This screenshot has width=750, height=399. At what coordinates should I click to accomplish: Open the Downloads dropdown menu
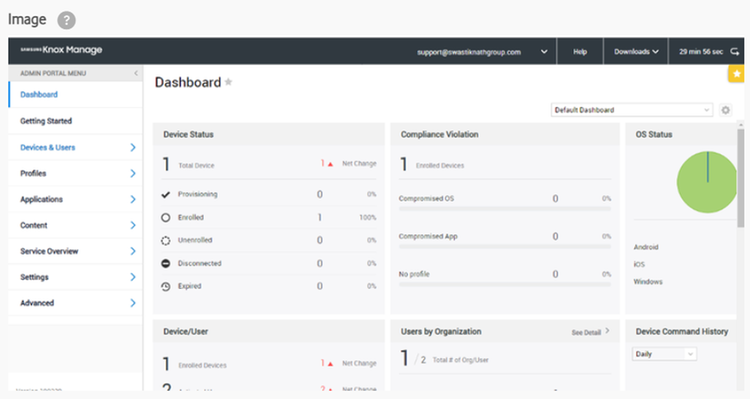[x=636, y=52]
